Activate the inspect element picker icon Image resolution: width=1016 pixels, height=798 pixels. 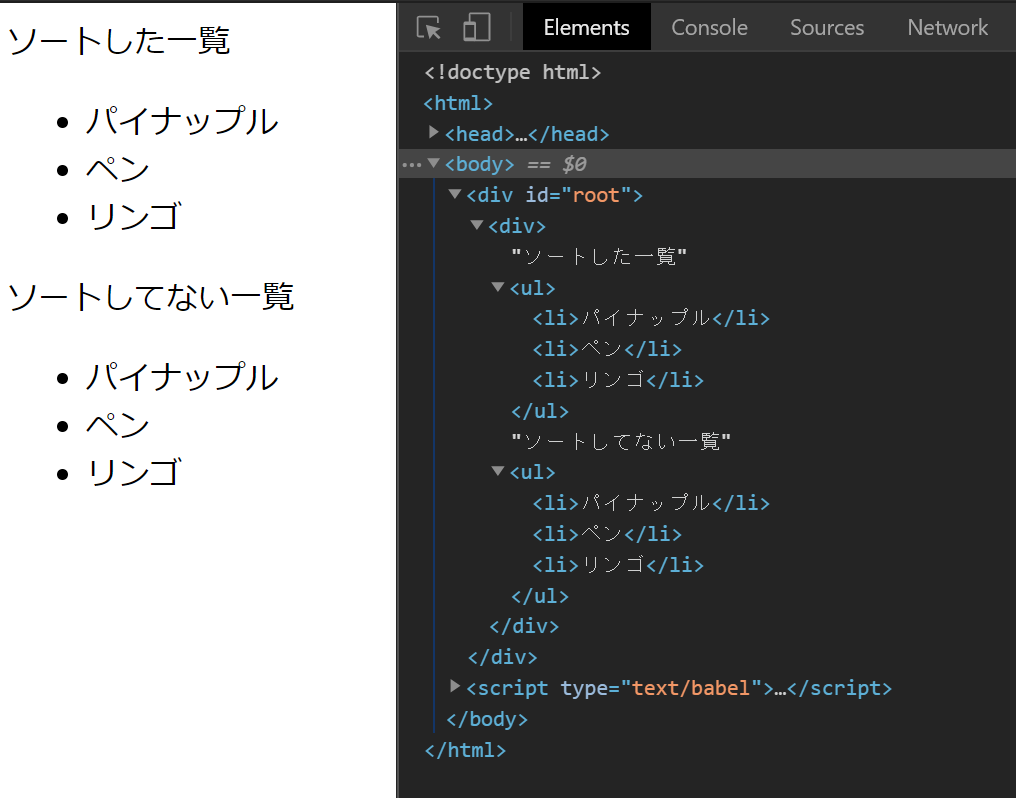tap(429, 28)
